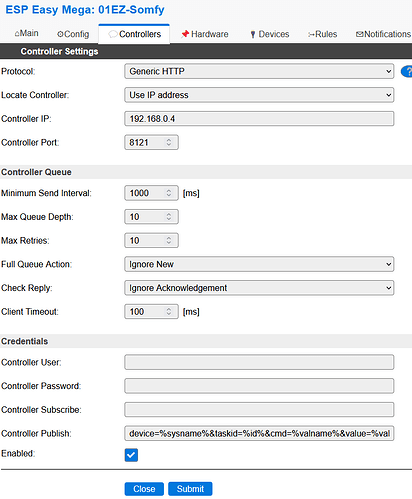Click the Client Timeout stepper arrows

[x=169, y=312]
